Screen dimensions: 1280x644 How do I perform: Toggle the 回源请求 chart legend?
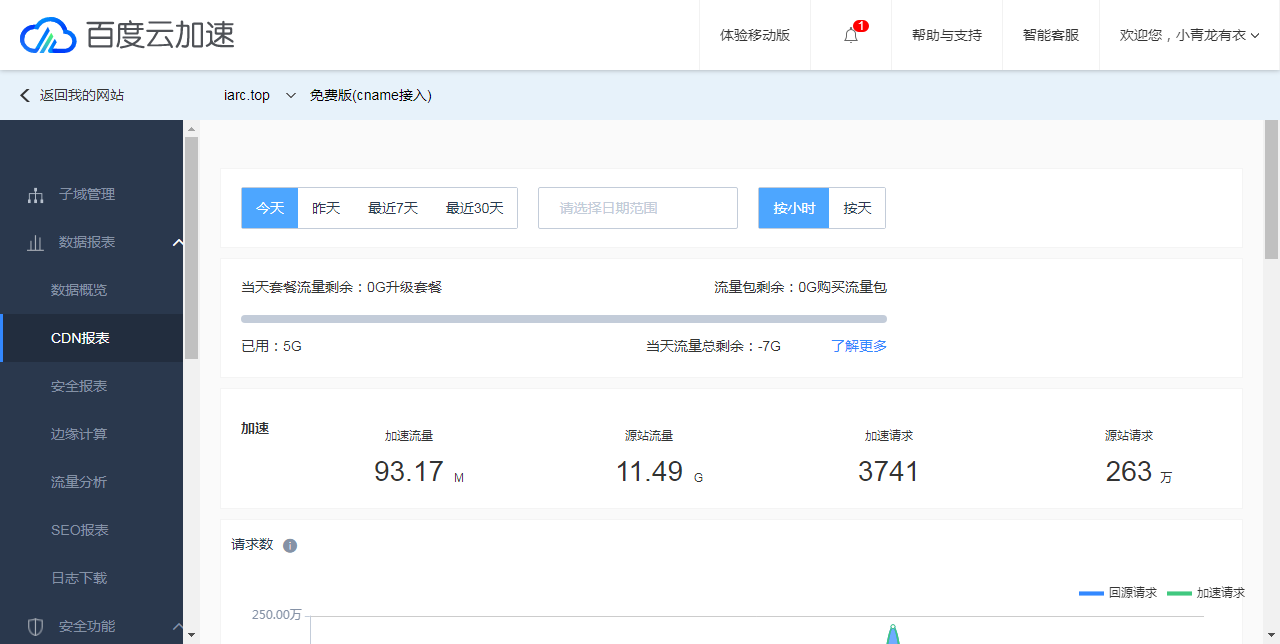click(x=1118, y=593)
